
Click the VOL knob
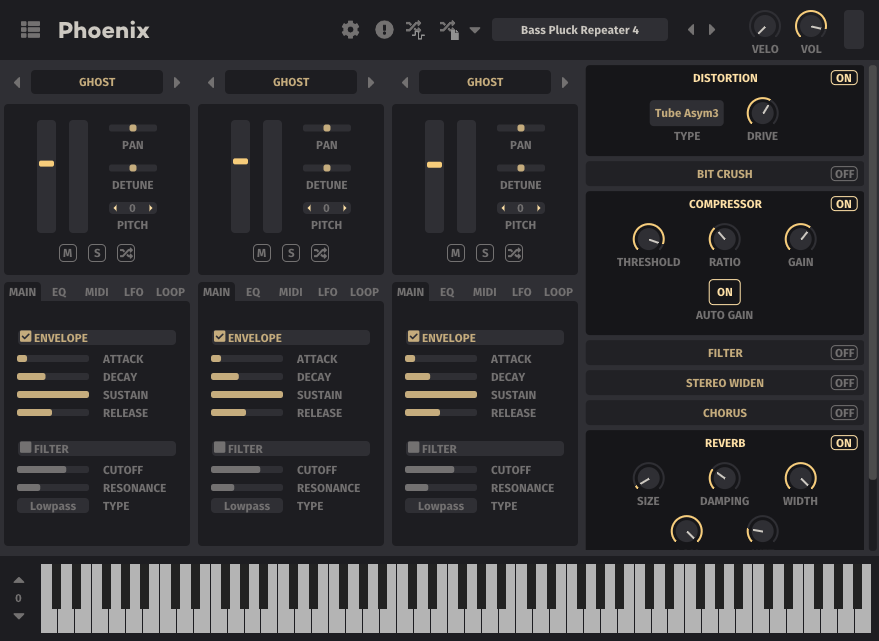811,26
